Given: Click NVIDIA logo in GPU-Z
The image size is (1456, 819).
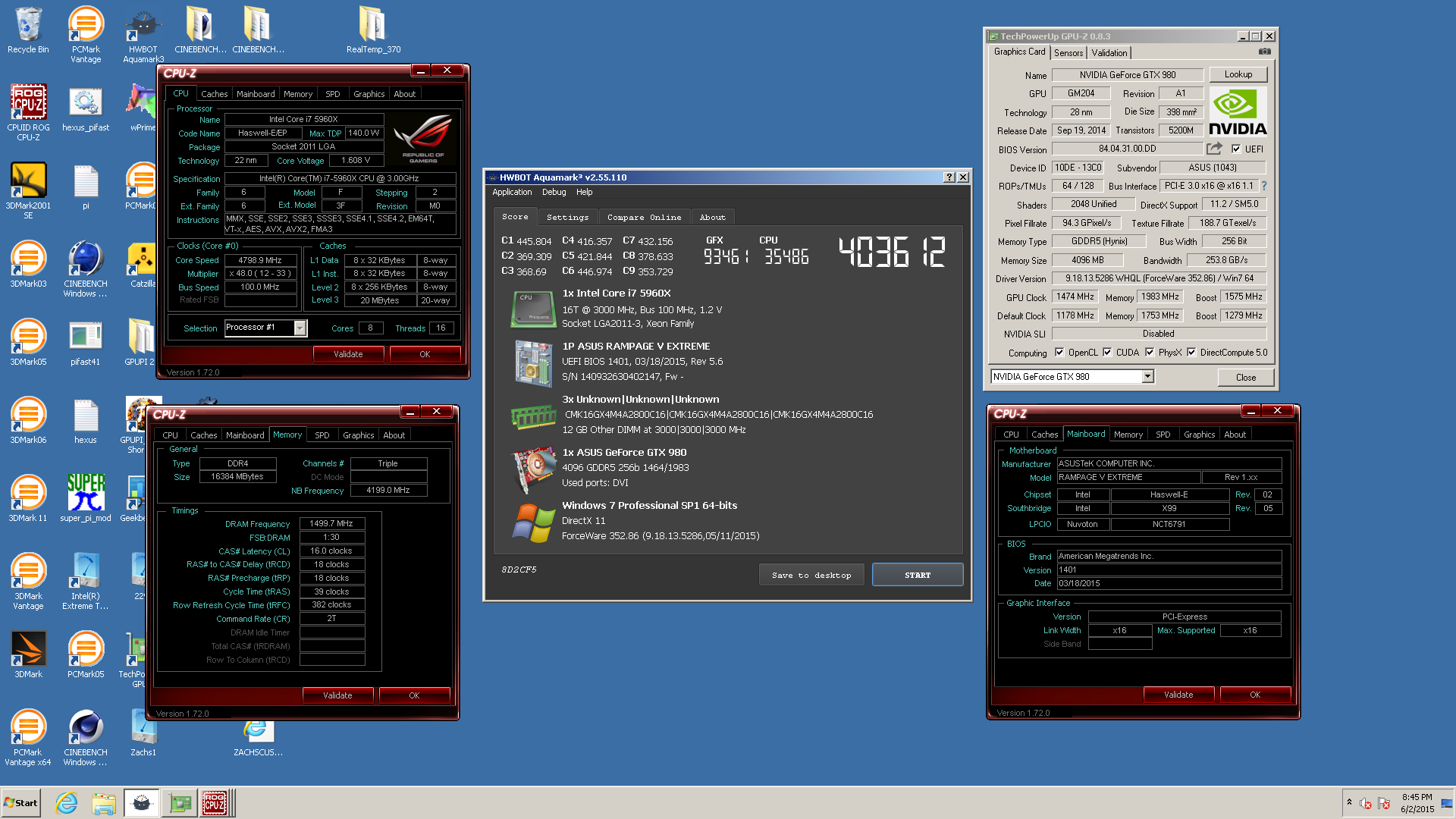Looking at the screenshot, I should tap(1238, 111).
